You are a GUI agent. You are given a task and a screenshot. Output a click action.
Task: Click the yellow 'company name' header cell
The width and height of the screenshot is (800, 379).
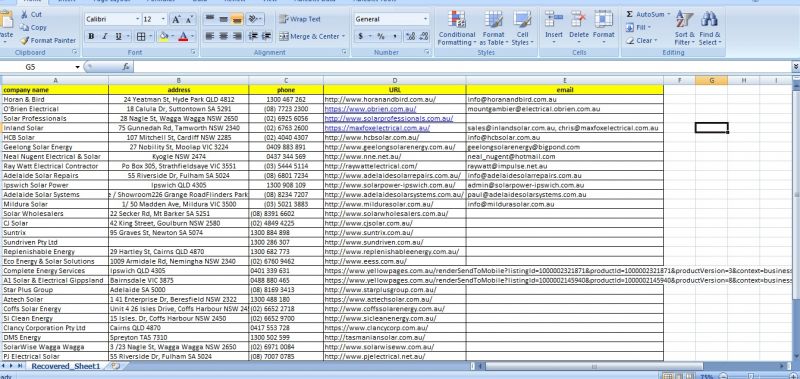(55, 90)
